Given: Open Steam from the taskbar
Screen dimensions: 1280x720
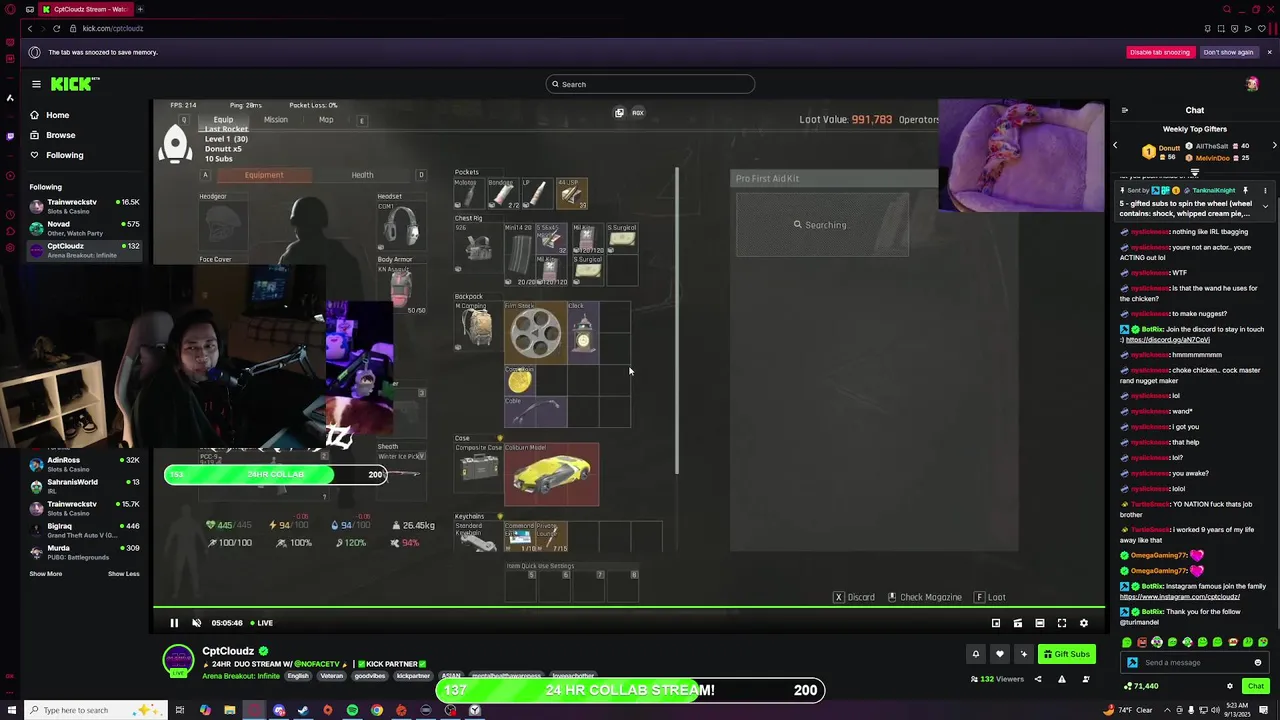Looking at the screenshot, I should click(x=303, y=710).
